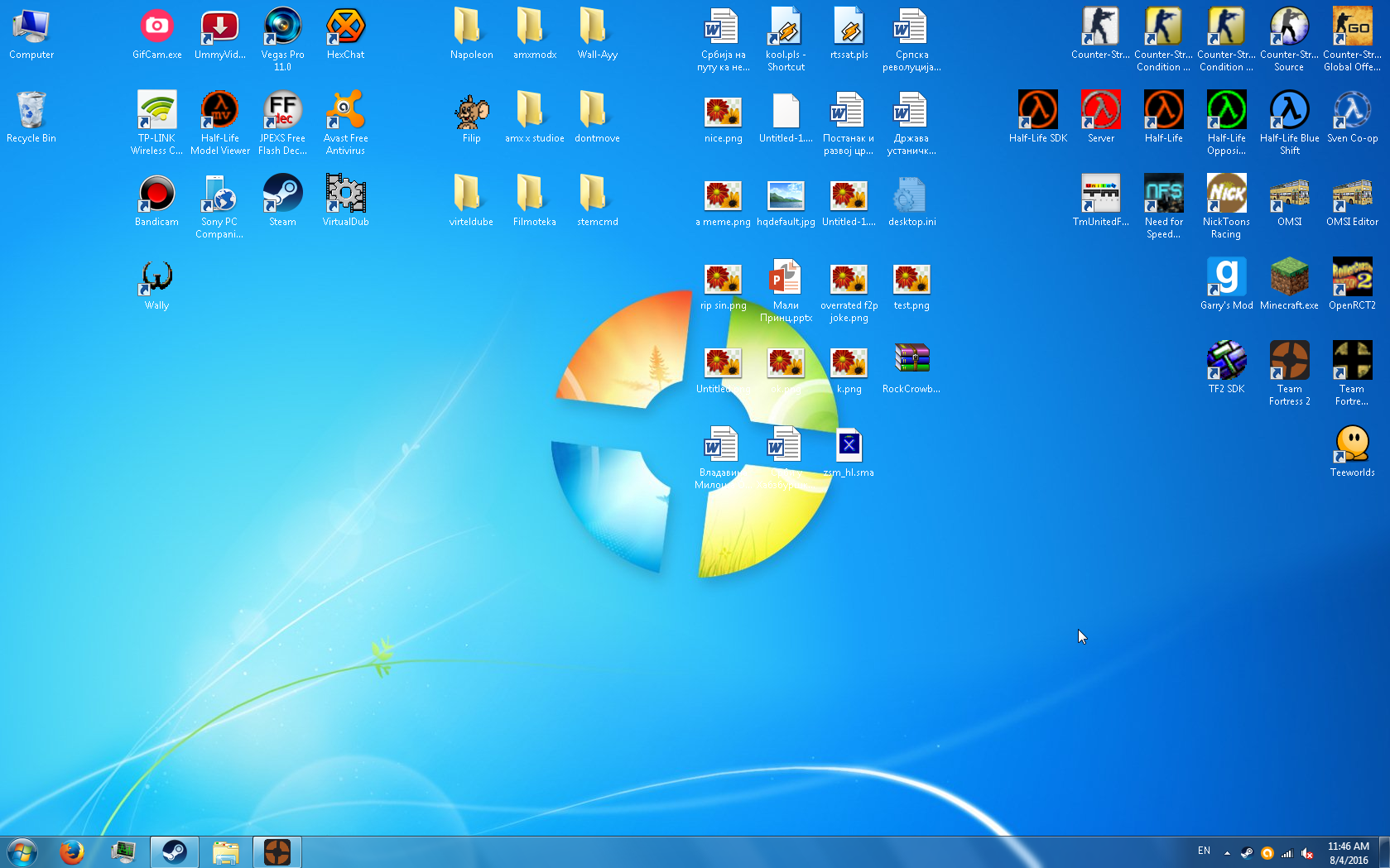Select the OMSI Editor shortcut

(x=1352, y=201)
